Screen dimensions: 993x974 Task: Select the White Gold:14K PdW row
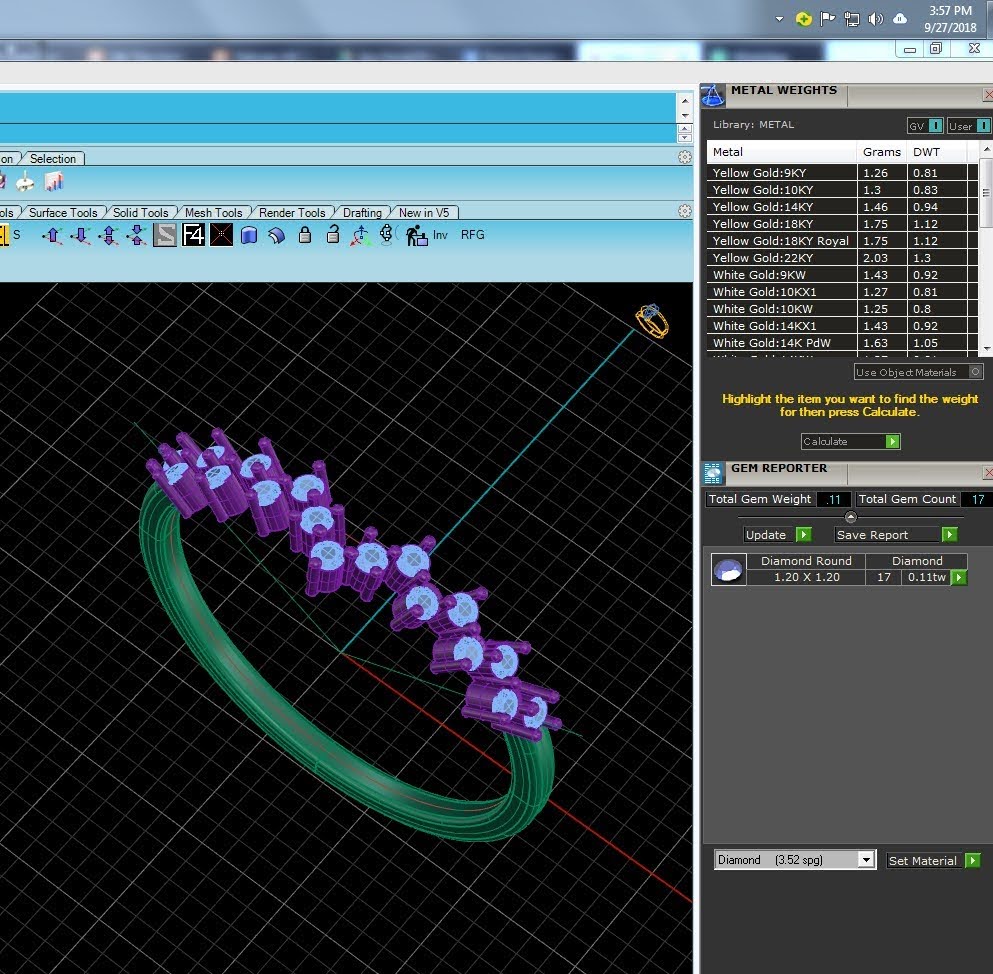pyautogui.click(x=842, y=343)
